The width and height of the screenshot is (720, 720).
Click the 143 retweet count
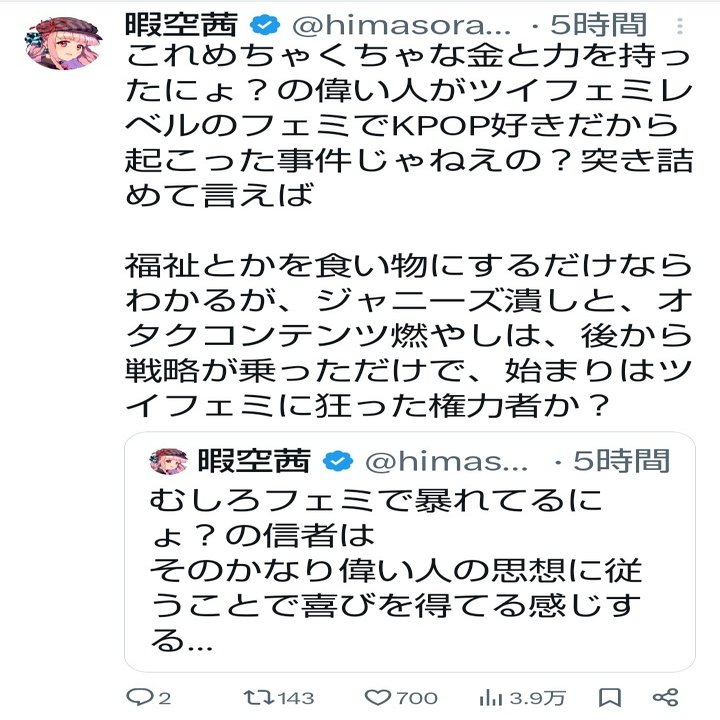click(297, 698)
